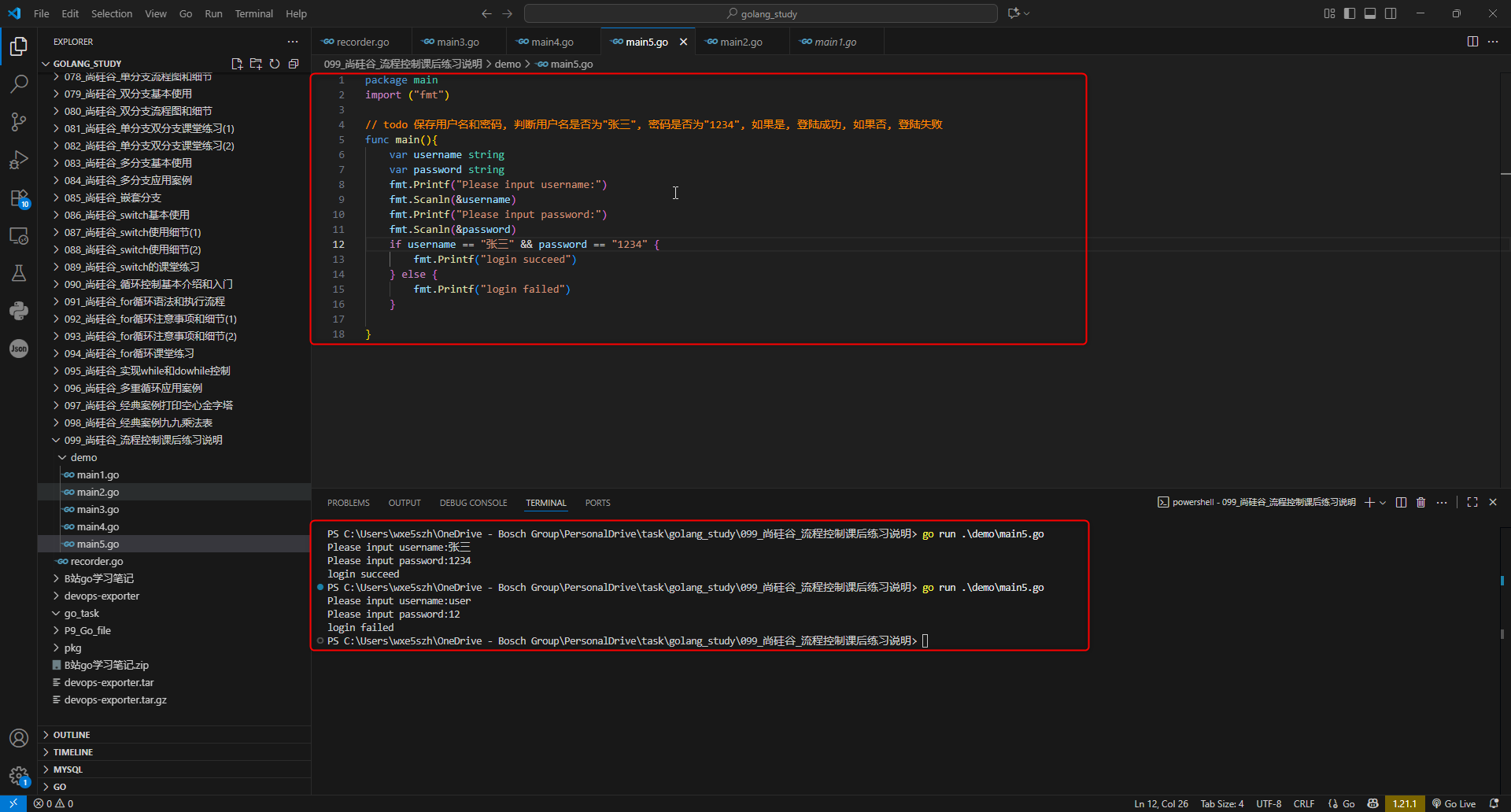Open the File menu

point(42,13)
